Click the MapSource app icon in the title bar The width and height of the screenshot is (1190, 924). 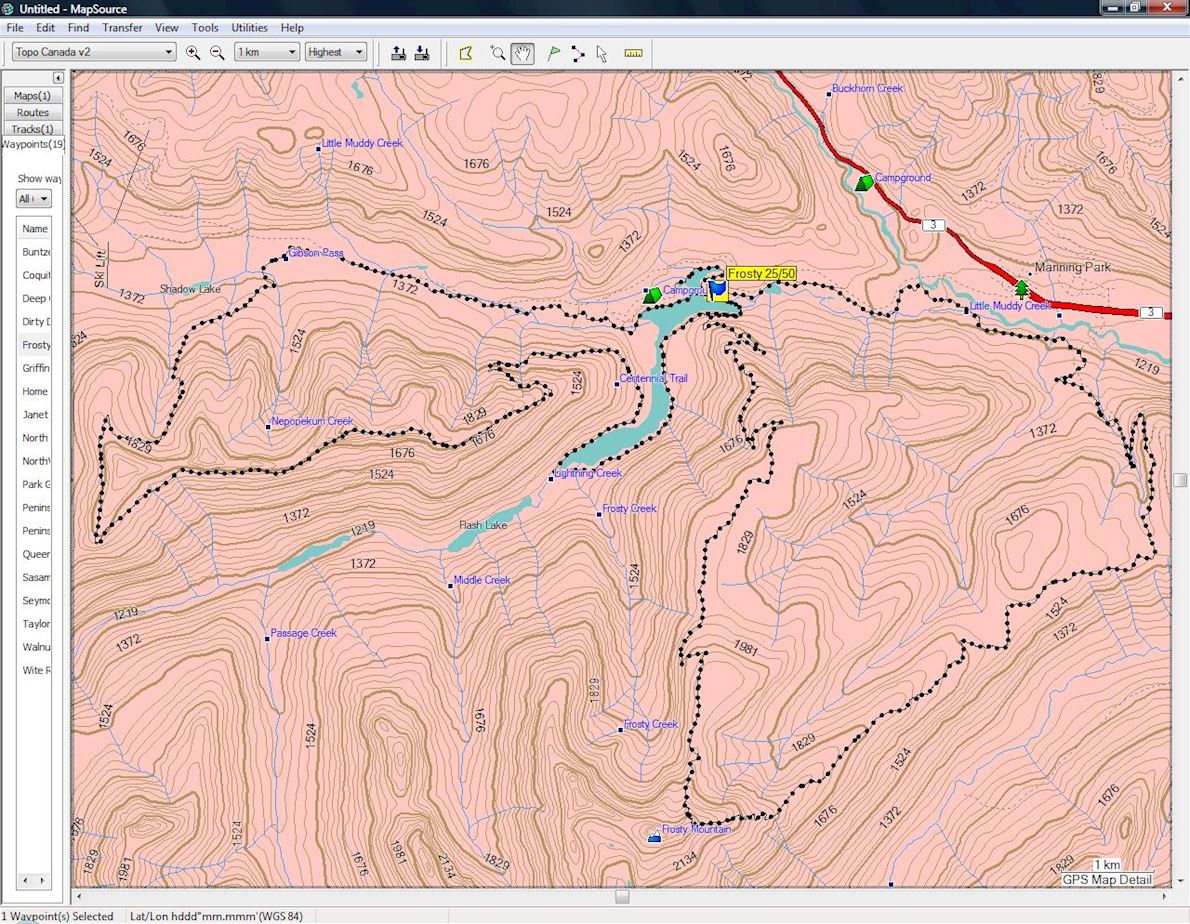point(8,8)
